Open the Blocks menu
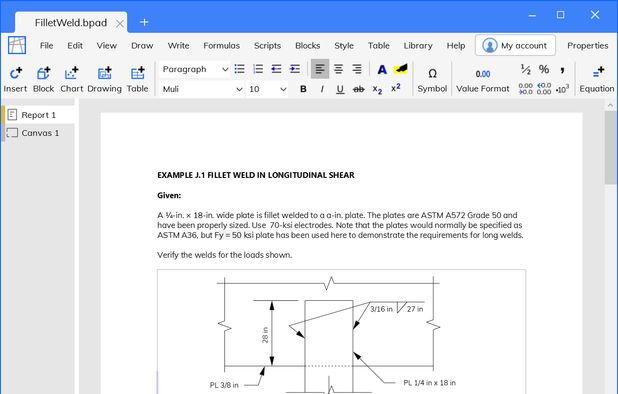Screen dimensions: 618x394 [307, 46]
